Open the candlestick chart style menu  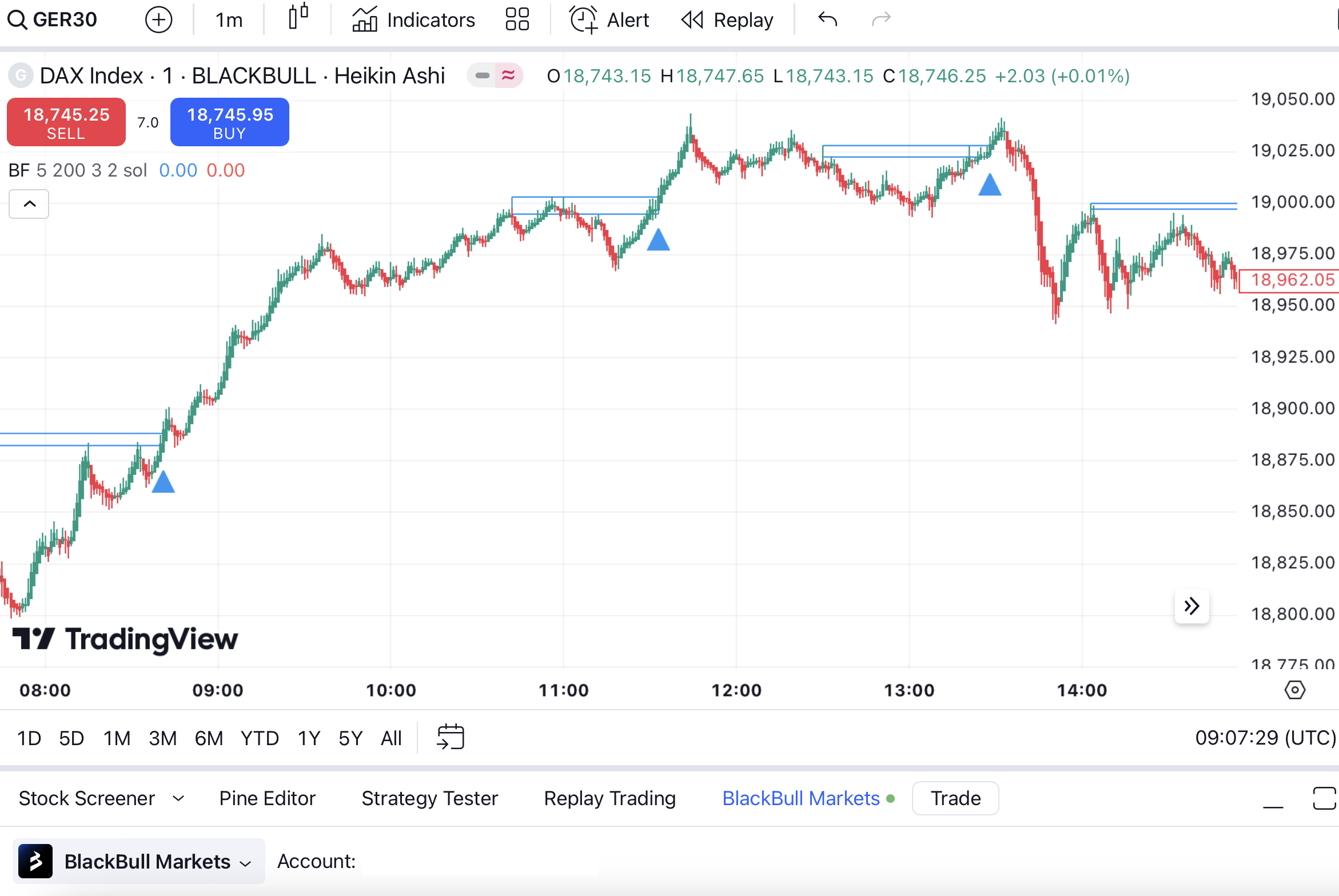pyautogui.click(x=298, y=17)
